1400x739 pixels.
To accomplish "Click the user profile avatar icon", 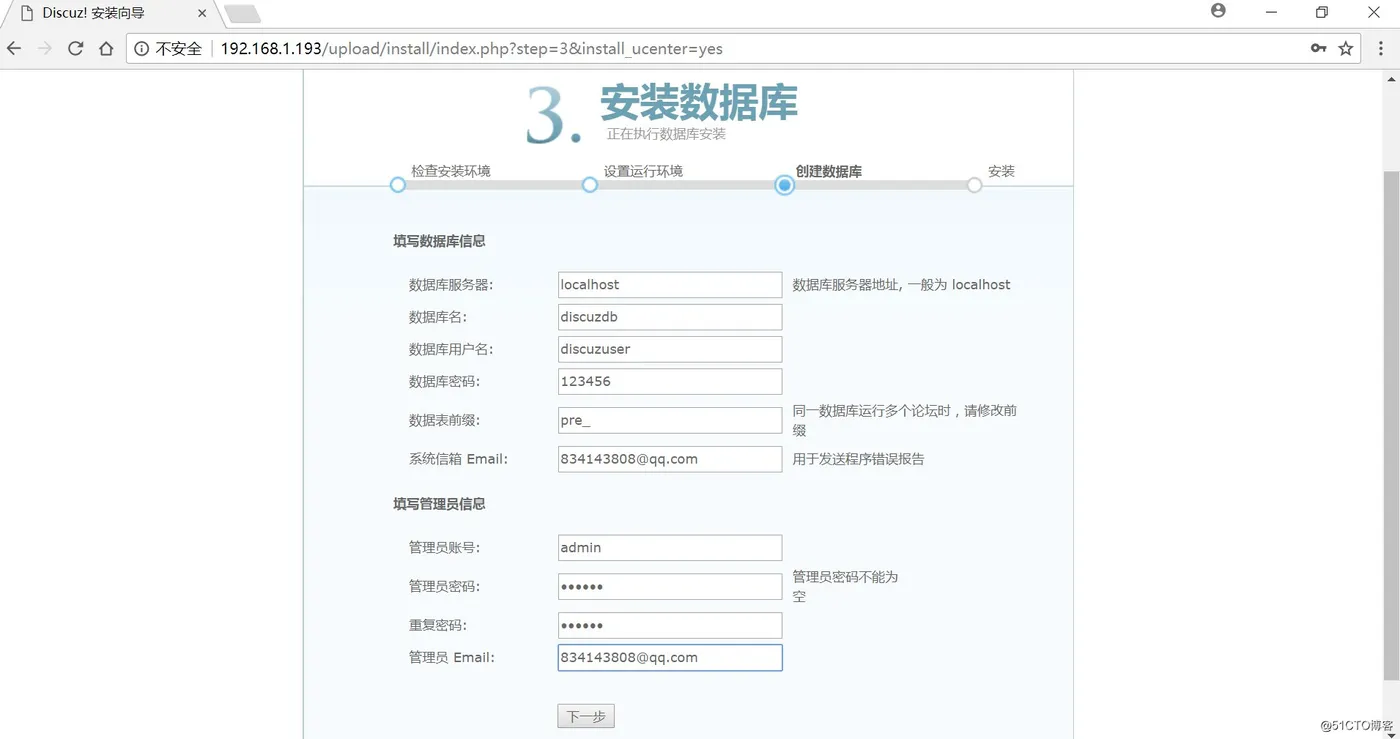I will coord(1217,11).
